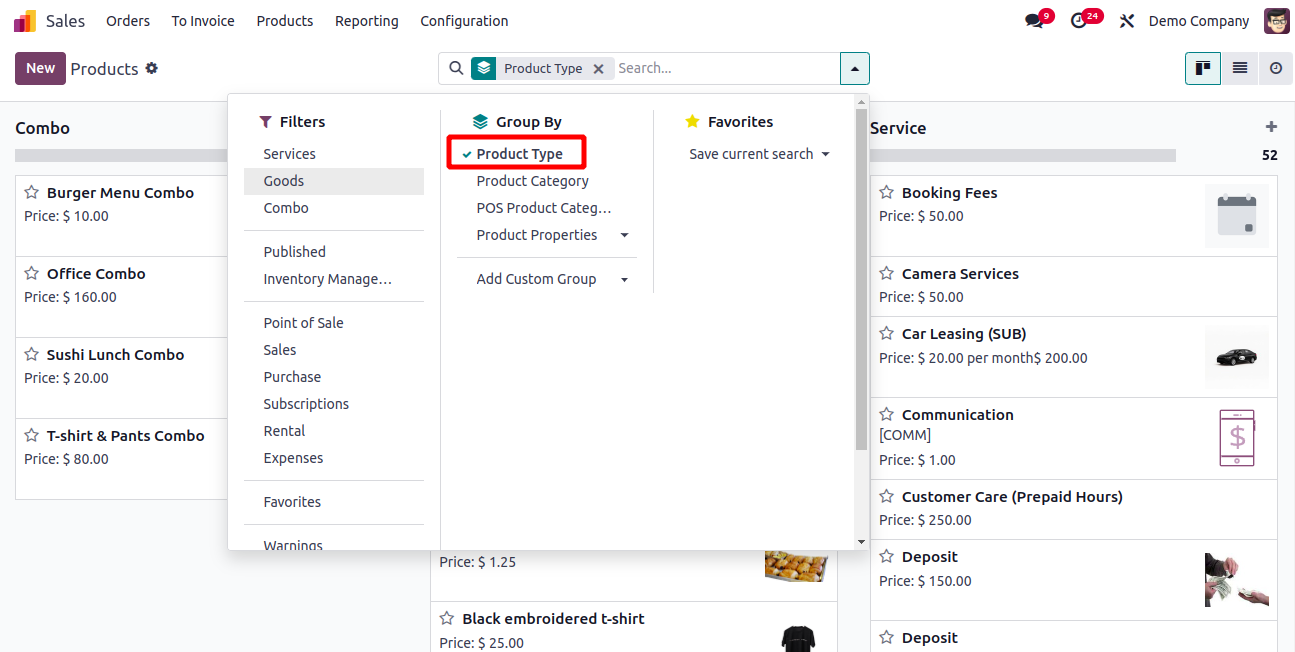Open the Products gear actions menu

click(x=152, y=68)
